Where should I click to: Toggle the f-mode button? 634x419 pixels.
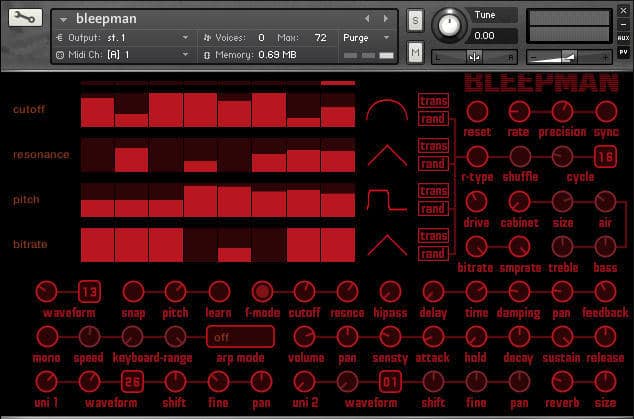(x=262, y=292)
